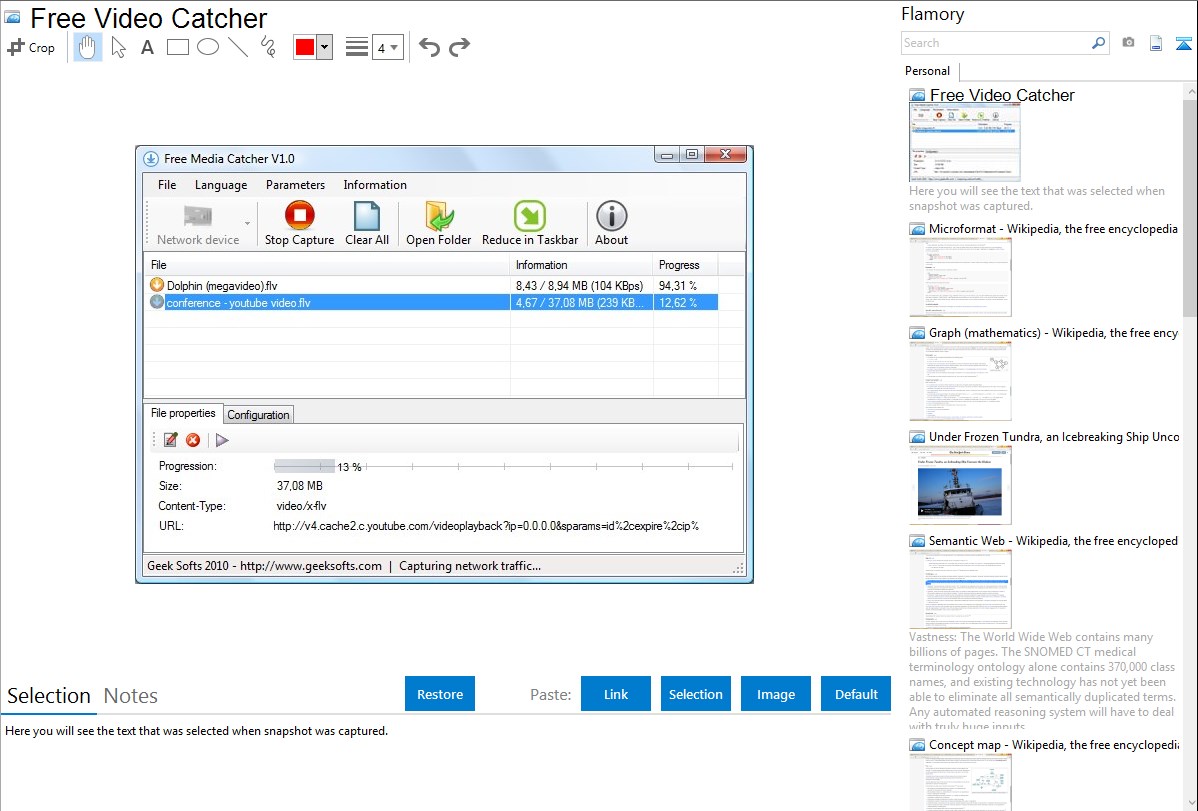Open Under Frozen Tundra snapshot thumbnail
This screenshot has height=811, width=1198.
coord(960,485)
